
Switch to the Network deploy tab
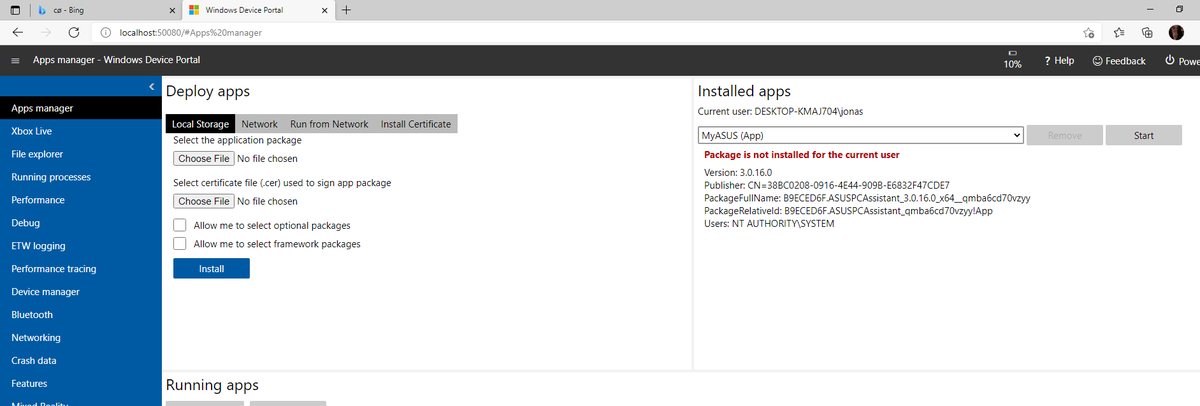pyautogui.click(x=260, y=124)
